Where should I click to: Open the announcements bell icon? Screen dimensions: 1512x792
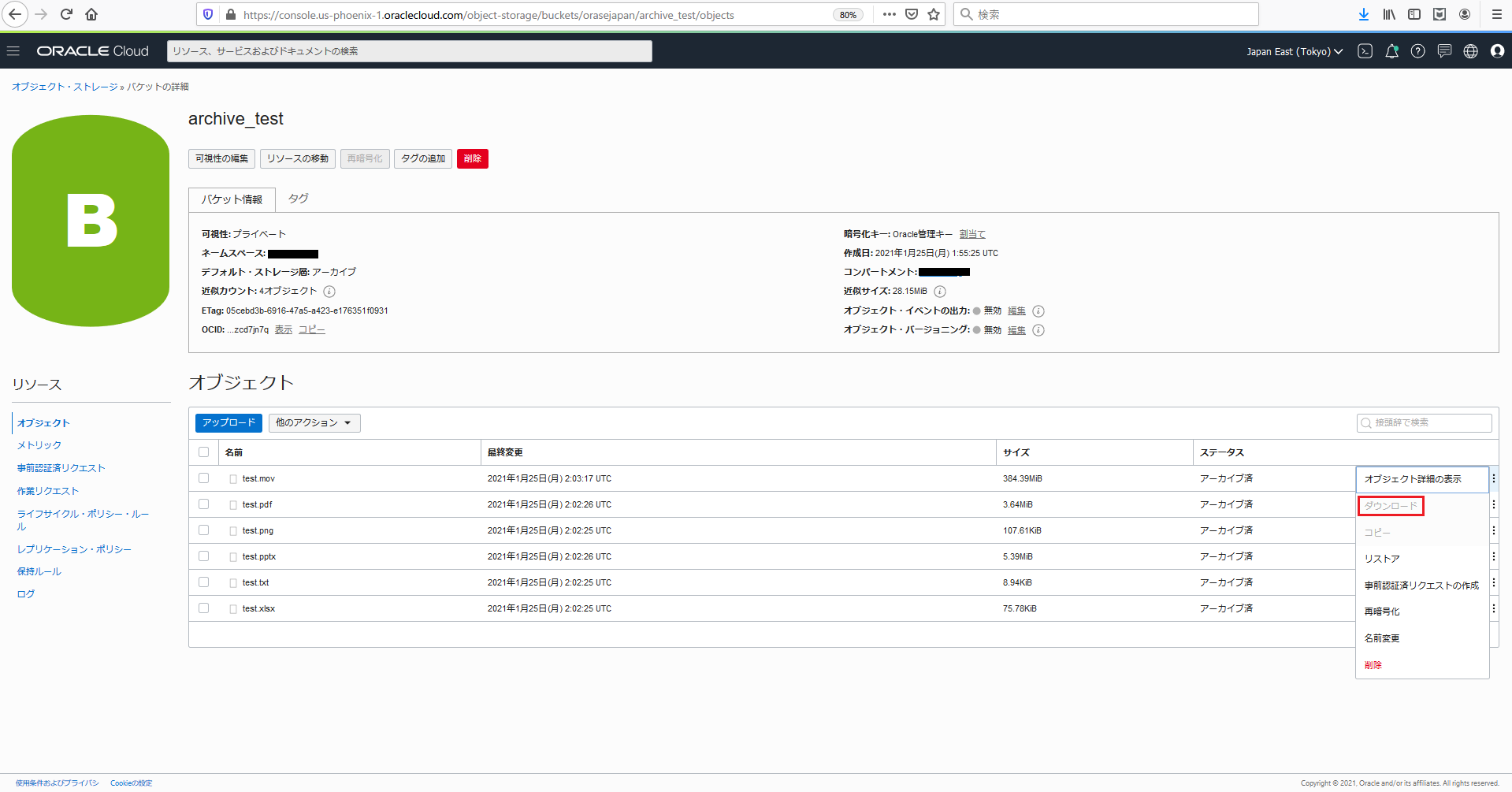pyautogui.click(x=1392, y=51)
